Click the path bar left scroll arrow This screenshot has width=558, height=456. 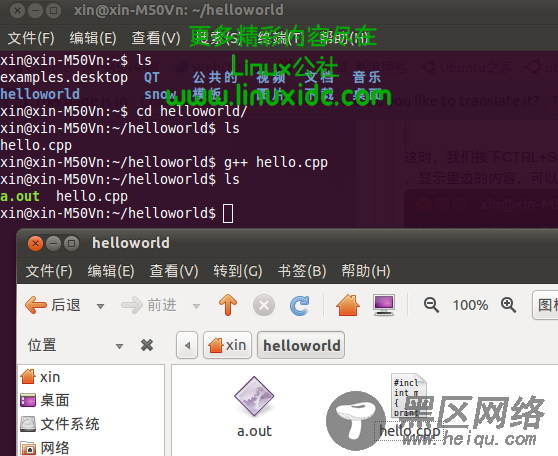[187, 345]
